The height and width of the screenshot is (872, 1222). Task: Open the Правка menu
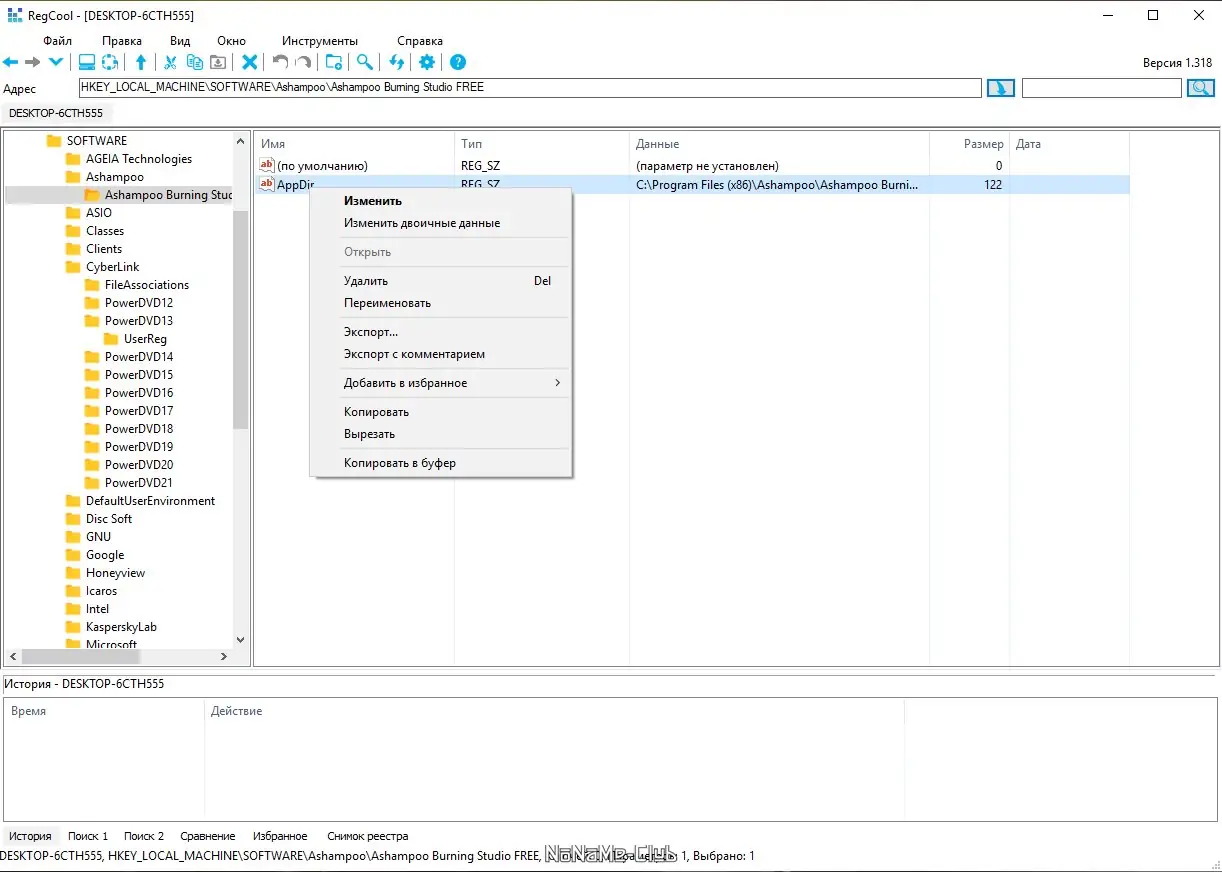122,41
